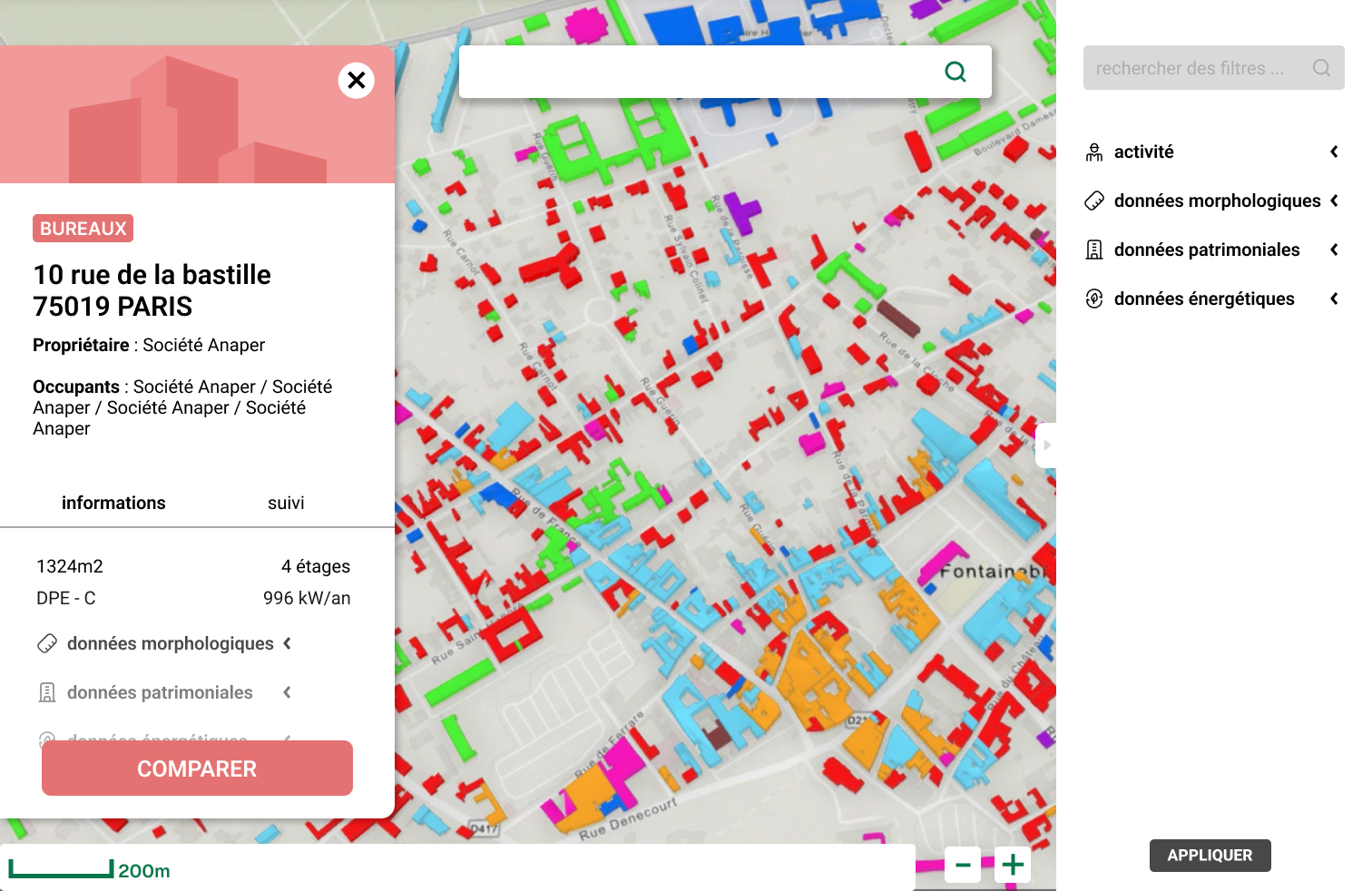
Task: Expand données morphologiques in building details panel
Action: pyautogui.click(x=287, y=644)
